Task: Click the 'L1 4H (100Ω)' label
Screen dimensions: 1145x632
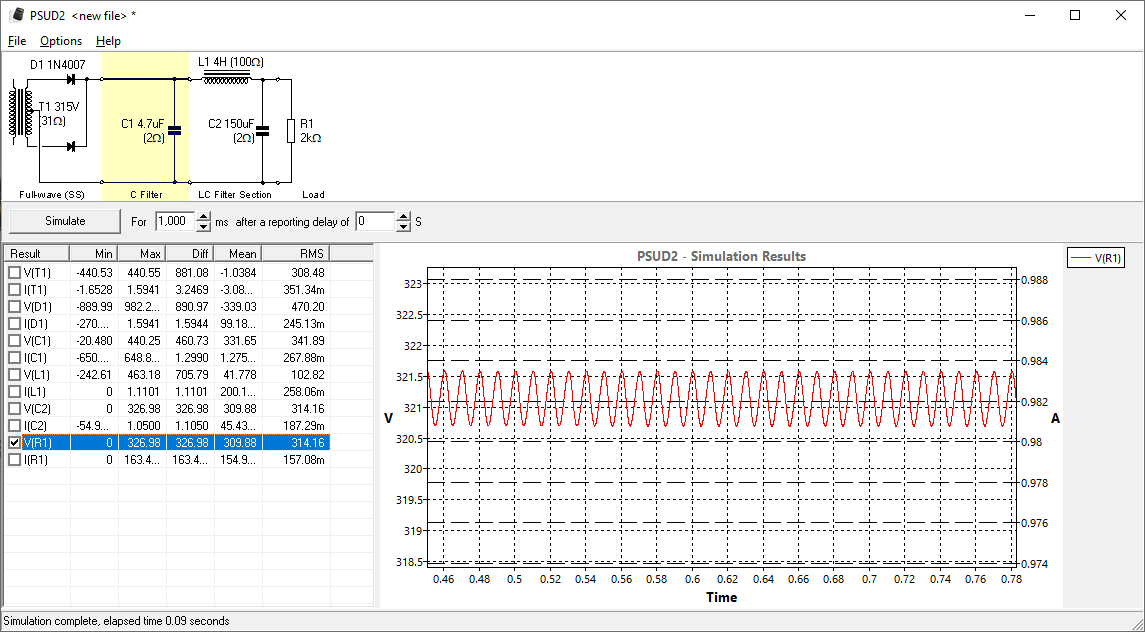Action: pos(231,62)
